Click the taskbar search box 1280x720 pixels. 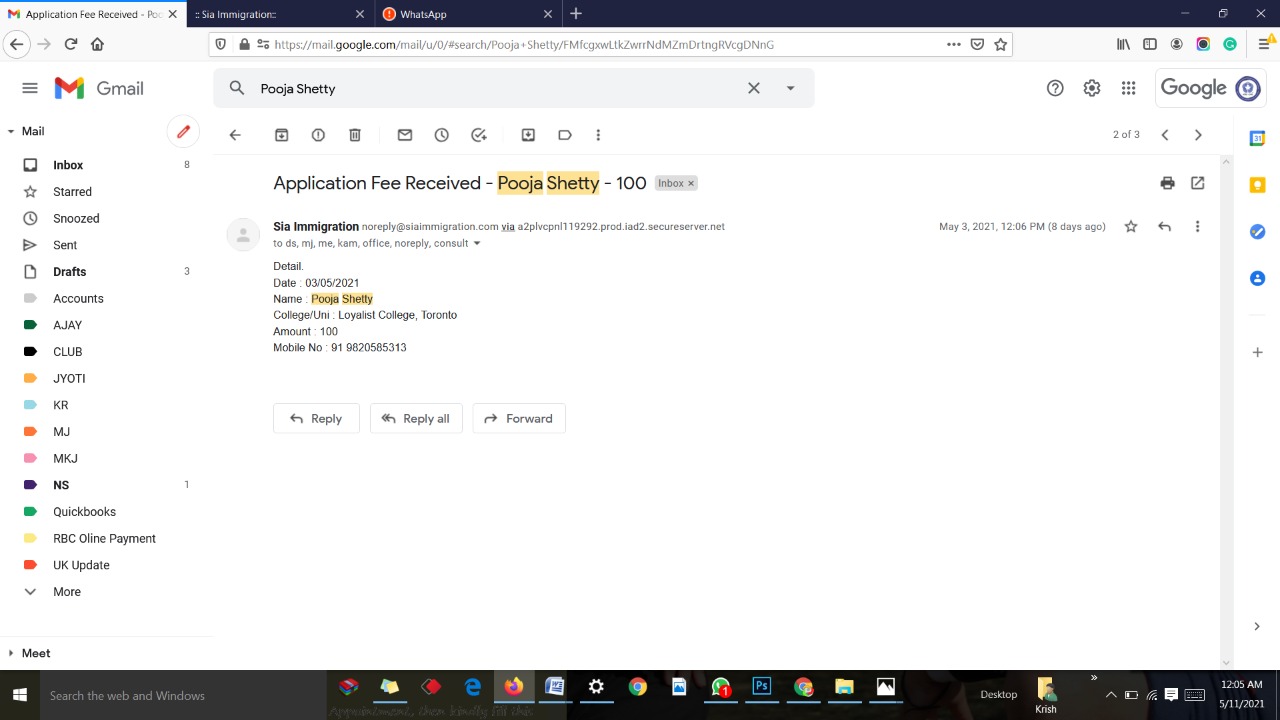click(x=182, y=695)
